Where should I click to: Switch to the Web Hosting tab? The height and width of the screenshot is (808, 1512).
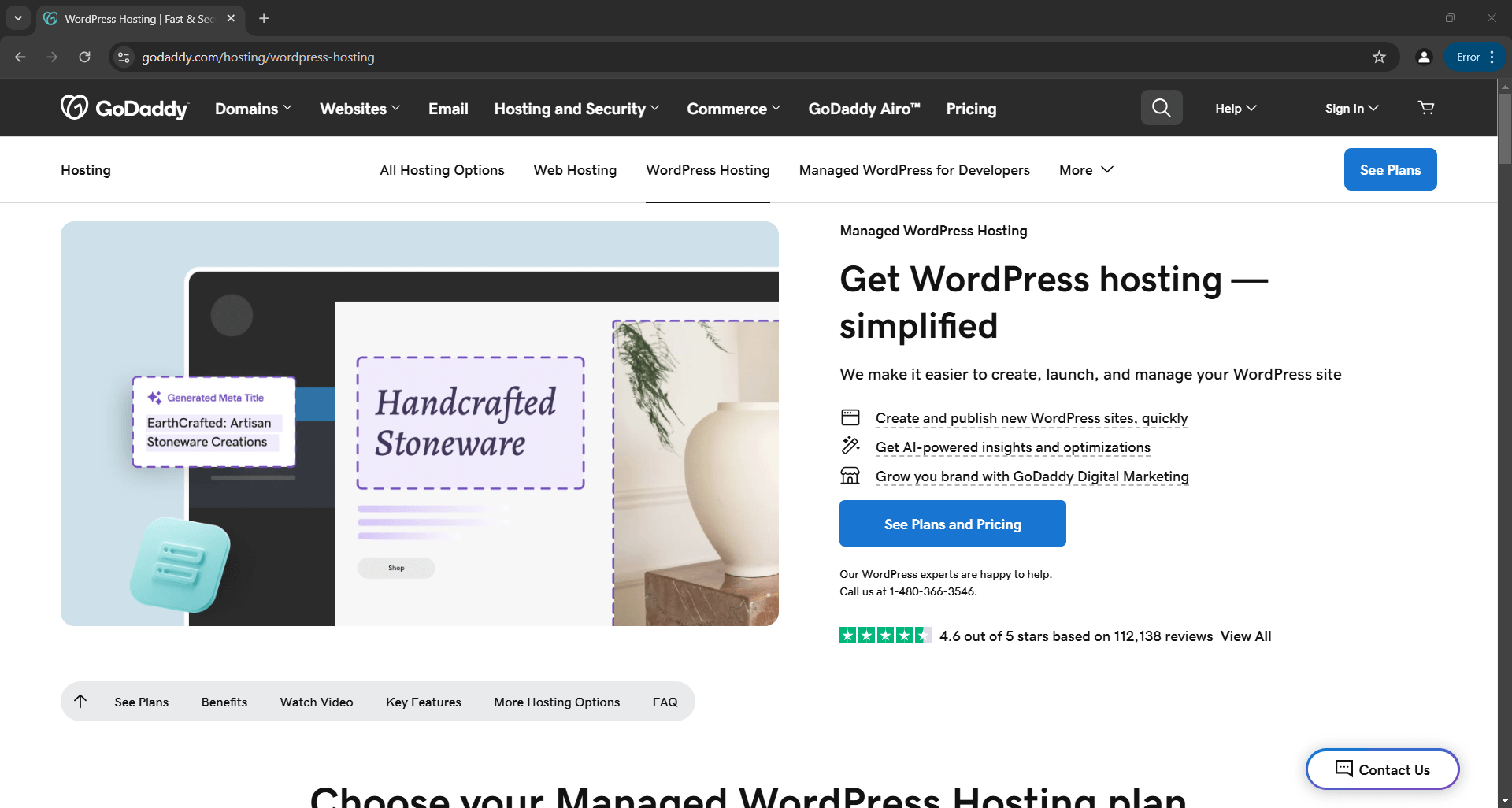click(x=575, y=169)
